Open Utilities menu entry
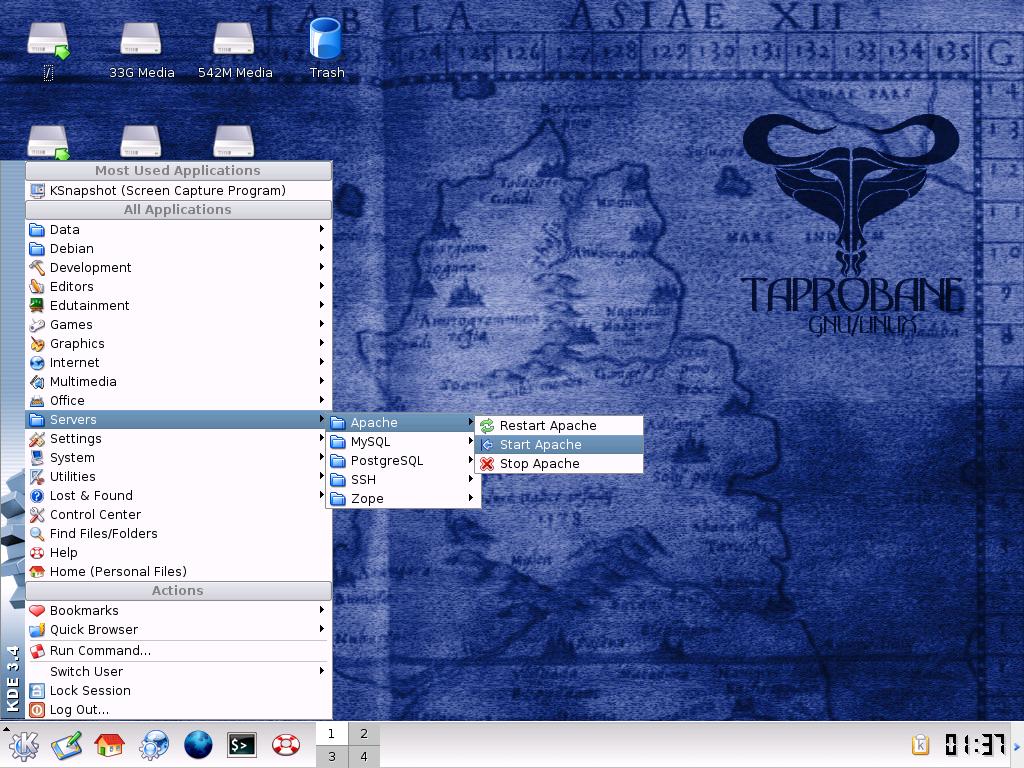The width and height of the screenshot is (1024, 768). pyautogui.click(x=178, y=477)
